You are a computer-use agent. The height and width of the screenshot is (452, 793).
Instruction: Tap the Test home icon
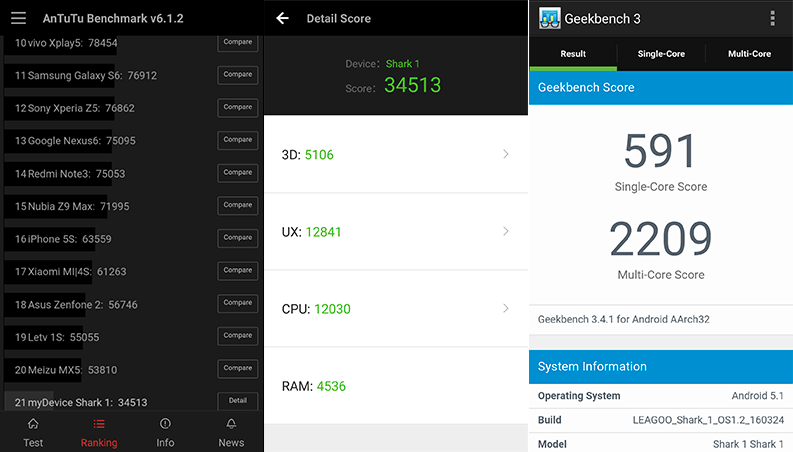[33, 424]
